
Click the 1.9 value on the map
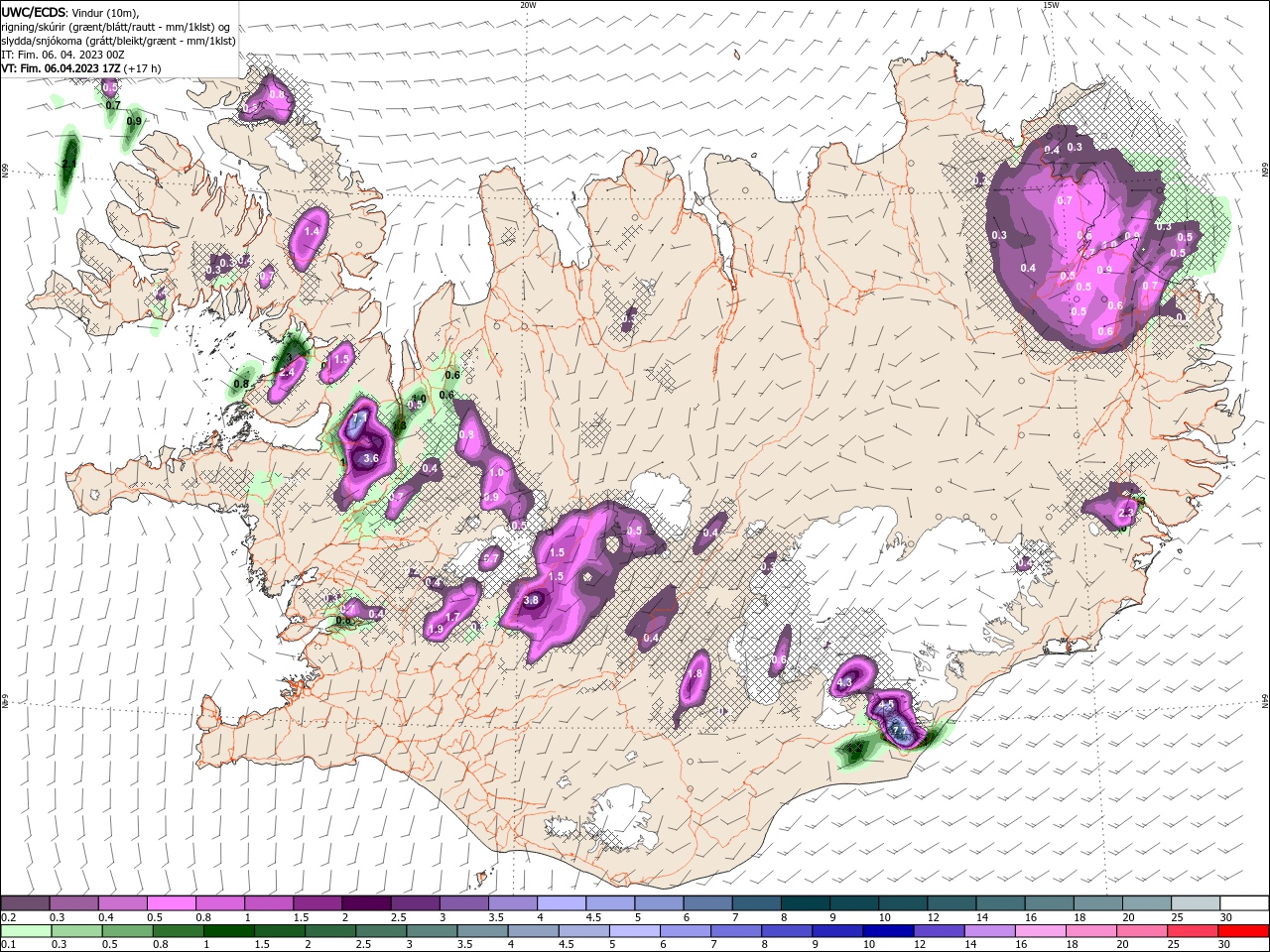[435, 630]
